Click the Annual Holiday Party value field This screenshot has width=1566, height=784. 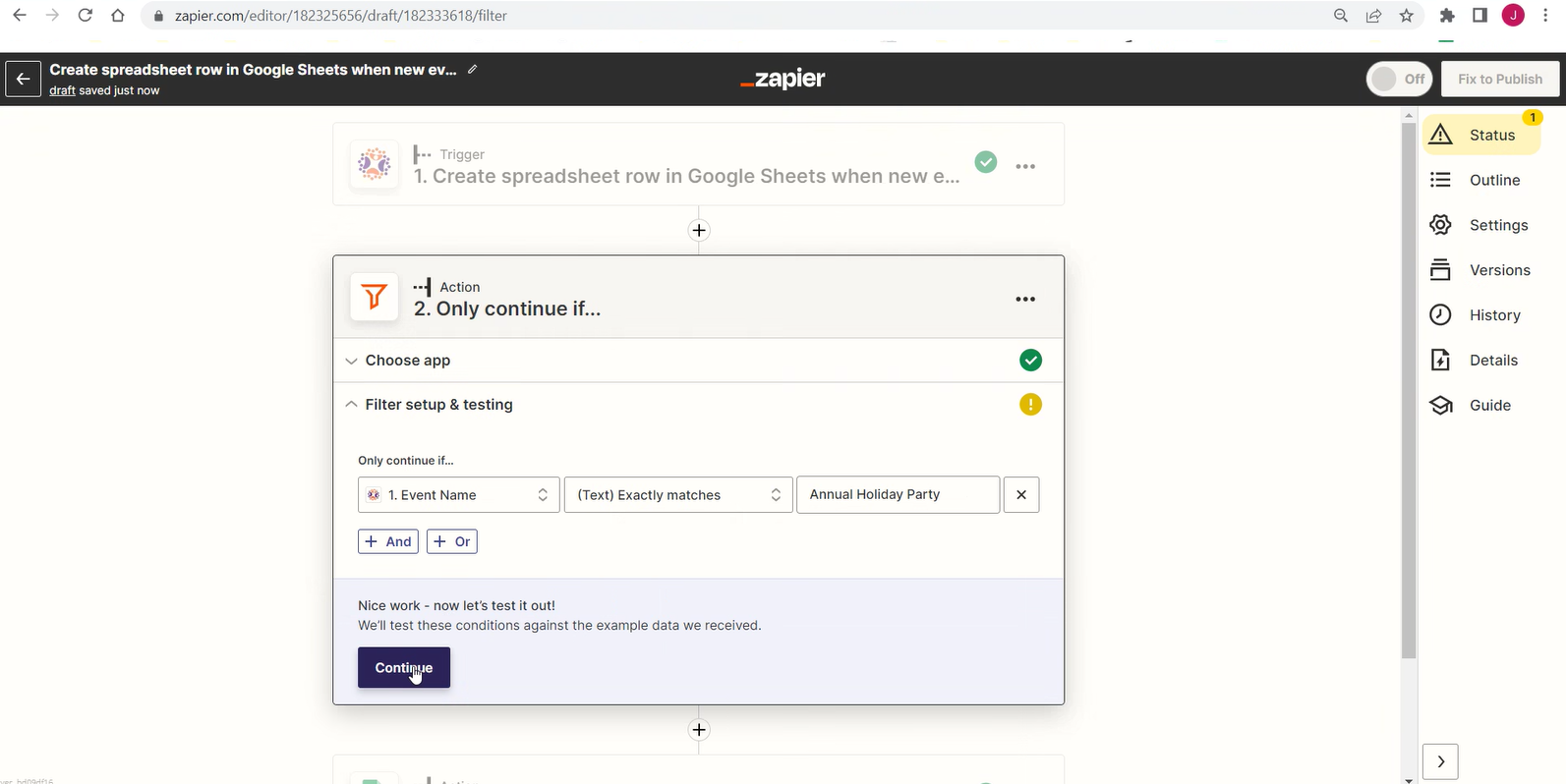898,494
